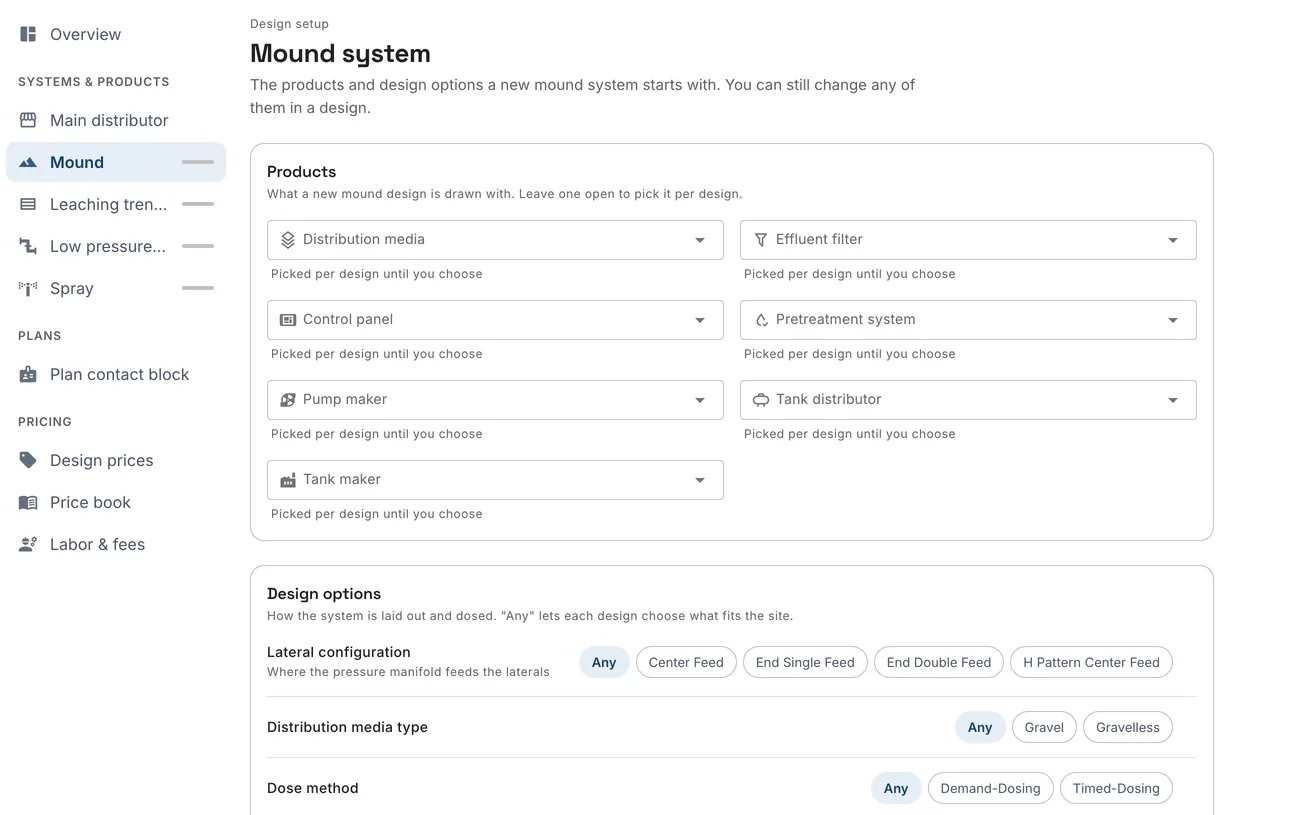Click the Overview dashboard icon
This screenshot has width=1310, height=815.
pos(28,34)
